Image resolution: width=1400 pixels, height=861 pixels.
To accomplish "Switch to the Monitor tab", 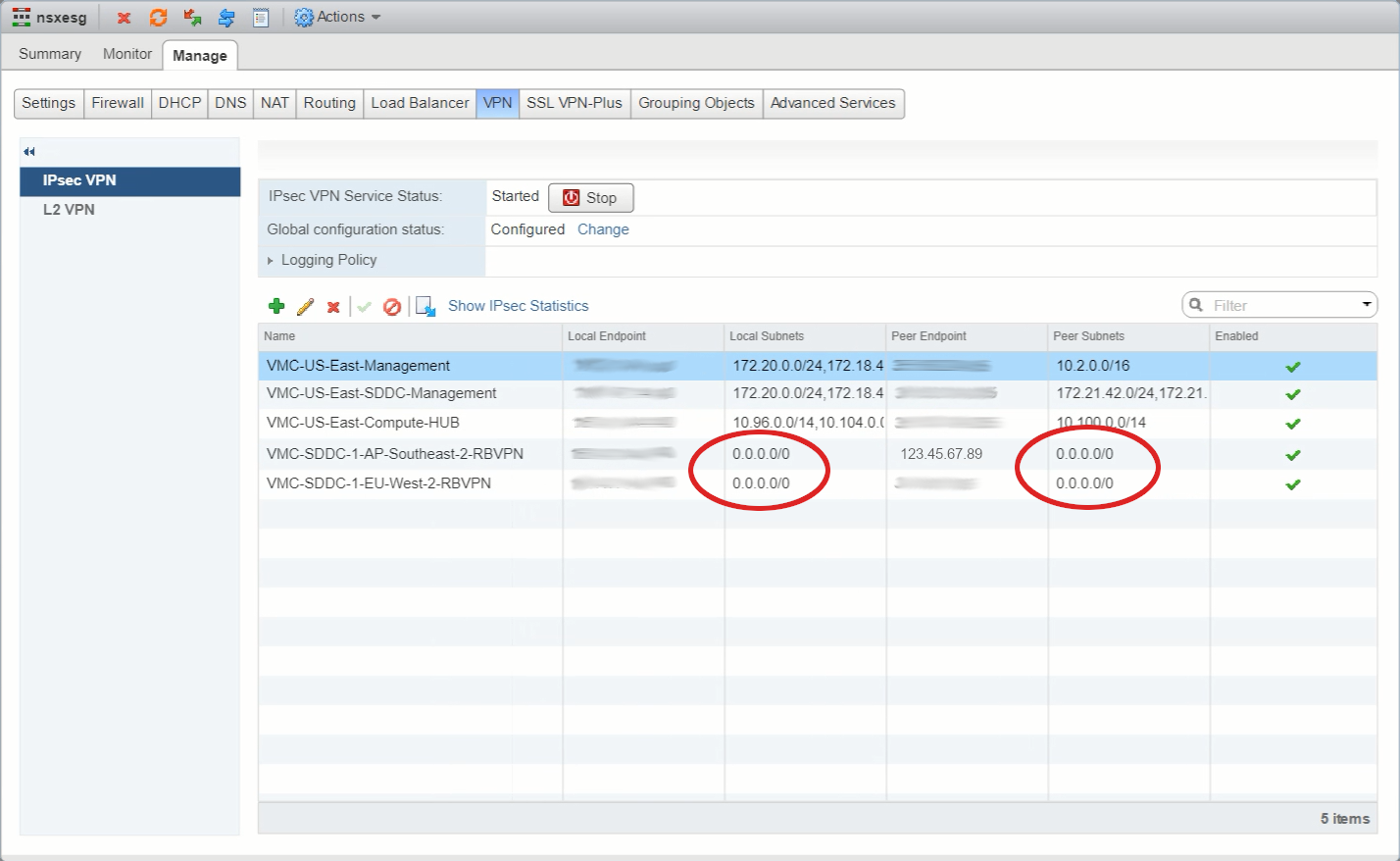I will point(127,54).
